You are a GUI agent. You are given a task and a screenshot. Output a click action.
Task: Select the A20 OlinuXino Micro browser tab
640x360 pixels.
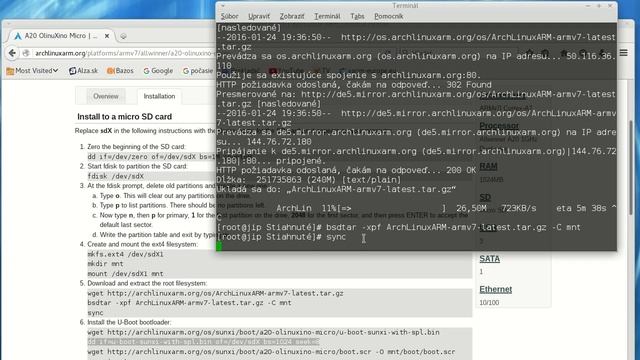(x=60, y=36)
